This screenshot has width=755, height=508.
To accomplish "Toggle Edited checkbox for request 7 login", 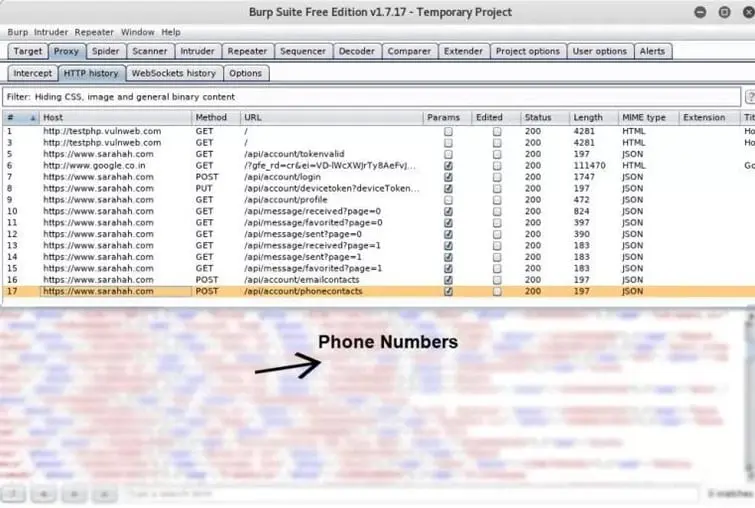I will pos(497,177).
